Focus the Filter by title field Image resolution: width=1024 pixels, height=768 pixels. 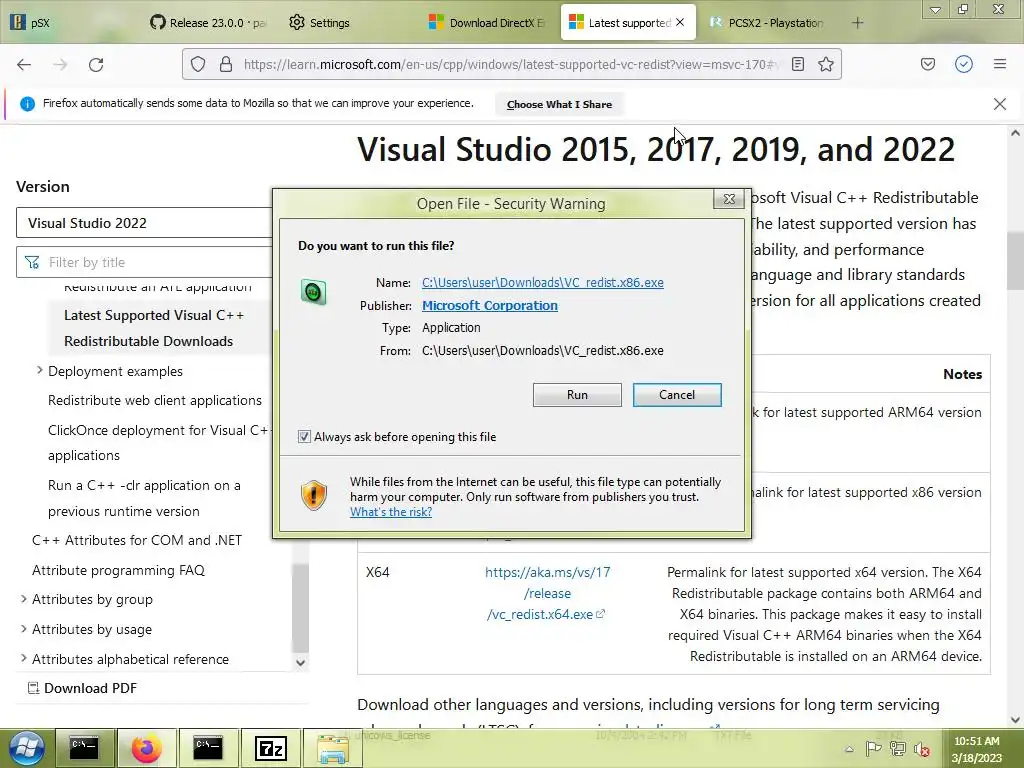[144, 263]
